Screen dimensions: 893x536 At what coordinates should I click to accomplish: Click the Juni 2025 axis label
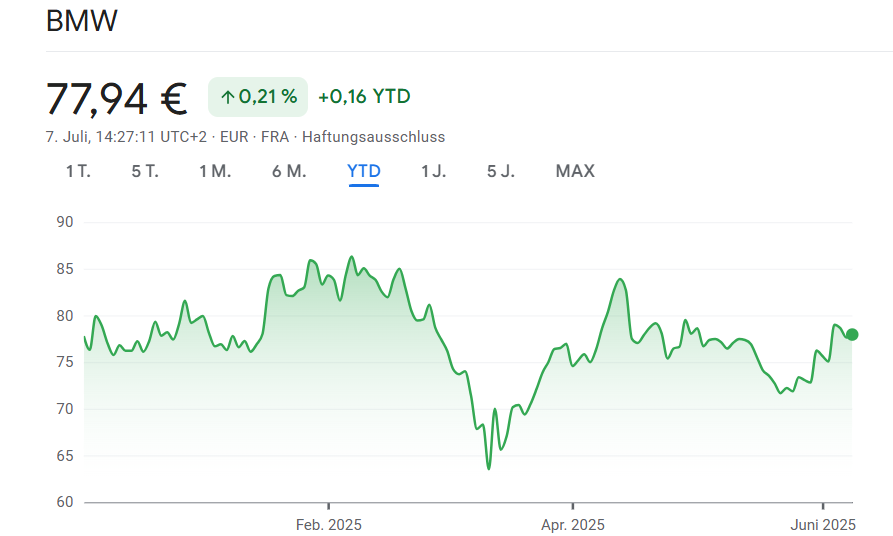coord(823,525)
